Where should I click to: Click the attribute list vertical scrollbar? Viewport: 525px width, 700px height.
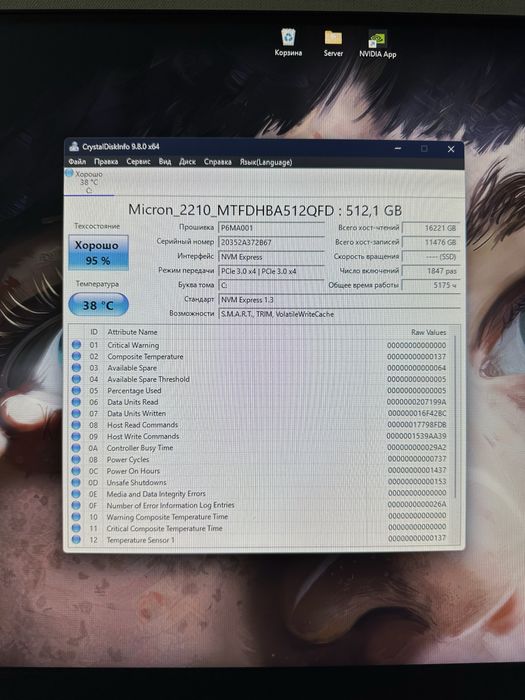pyautogui.click(x=455, y=415)
